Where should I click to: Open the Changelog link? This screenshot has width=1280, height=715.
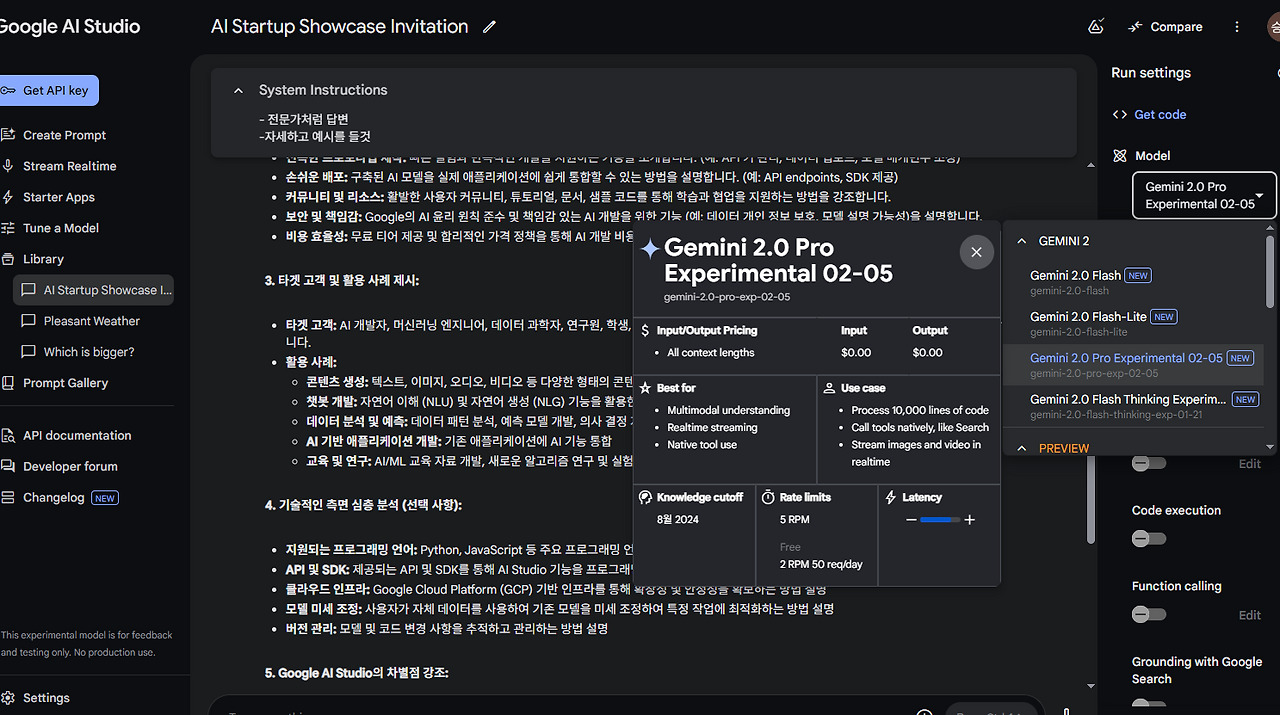[54, 497]
